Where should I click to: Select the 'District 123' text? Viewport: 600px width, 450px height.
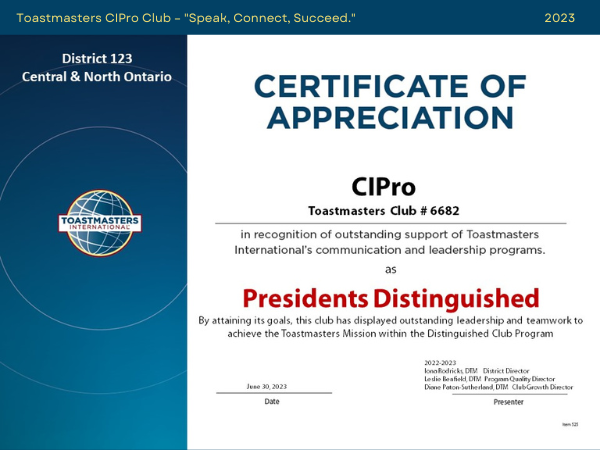pos(97,59)
